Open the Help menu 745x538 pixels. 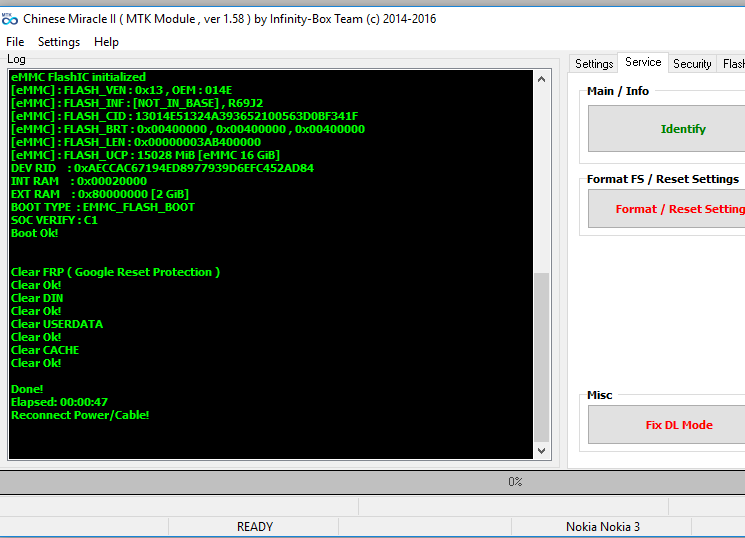pos(106,42)
